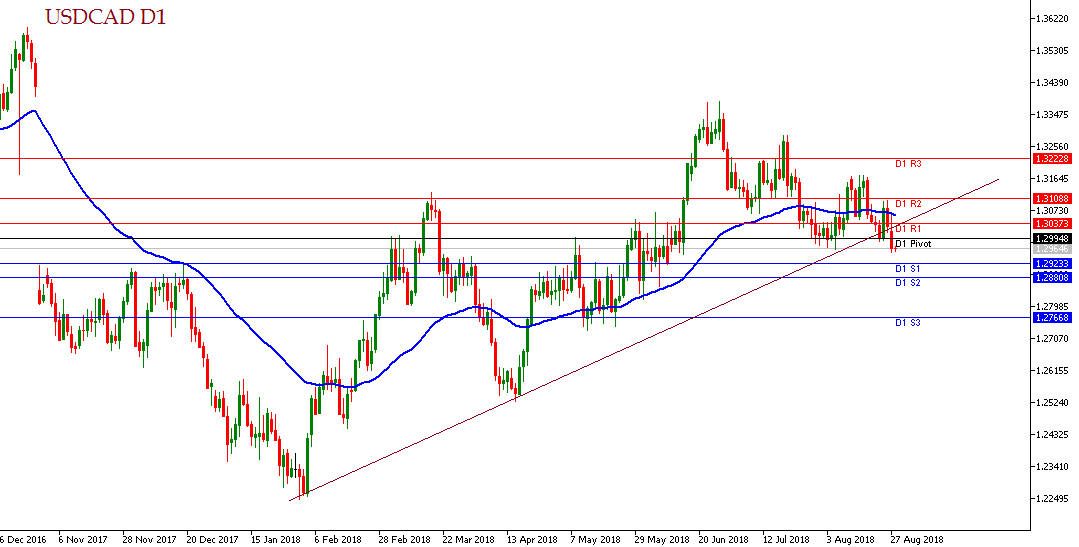Click the 20 Dec 2017 date label

click(213, 539)
